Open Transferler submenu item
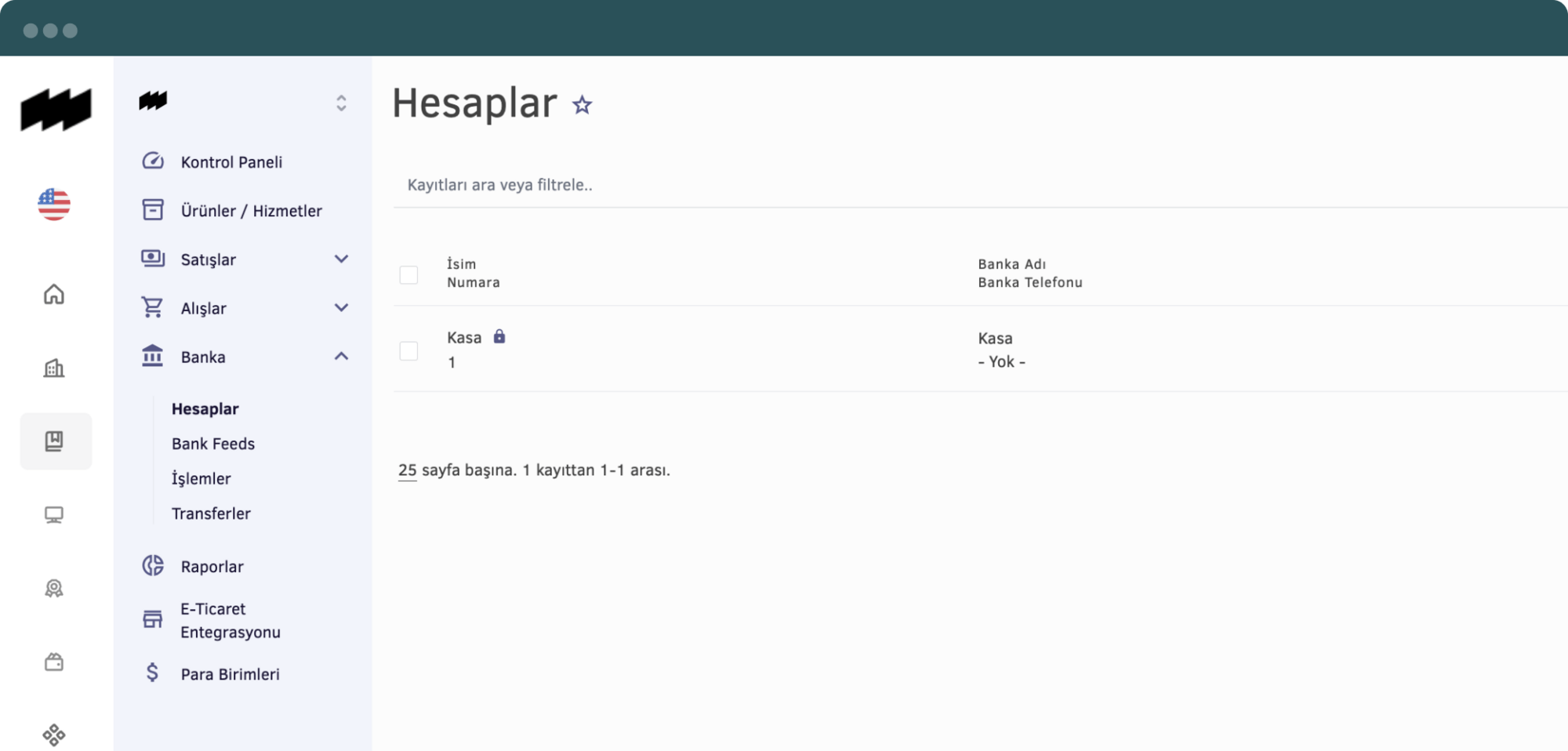1568x751 pixels. (211, 513)
